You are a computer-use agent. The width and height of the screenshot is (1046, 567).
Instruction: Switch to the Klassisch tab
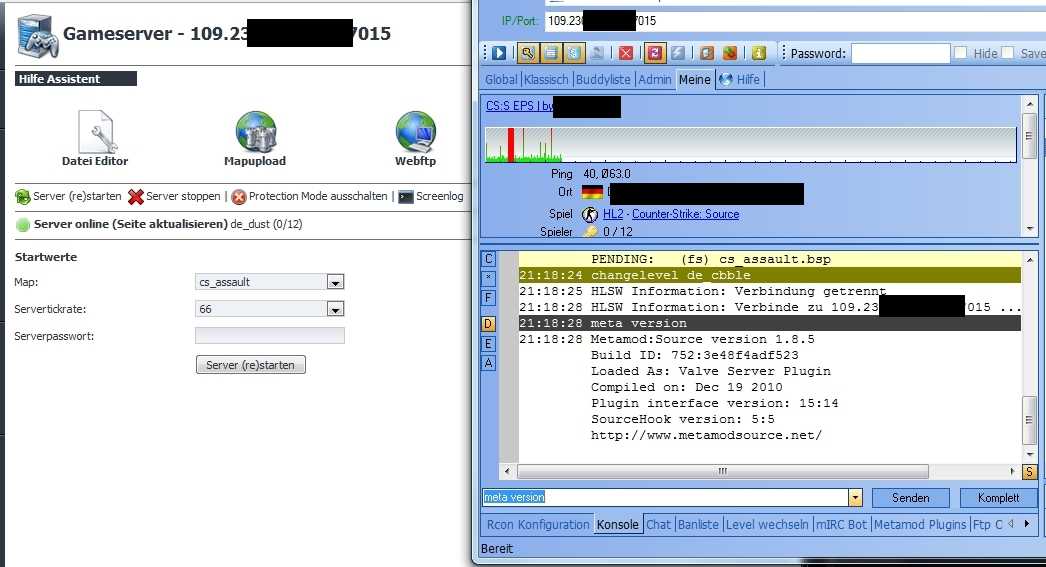(x=546, y=79)
